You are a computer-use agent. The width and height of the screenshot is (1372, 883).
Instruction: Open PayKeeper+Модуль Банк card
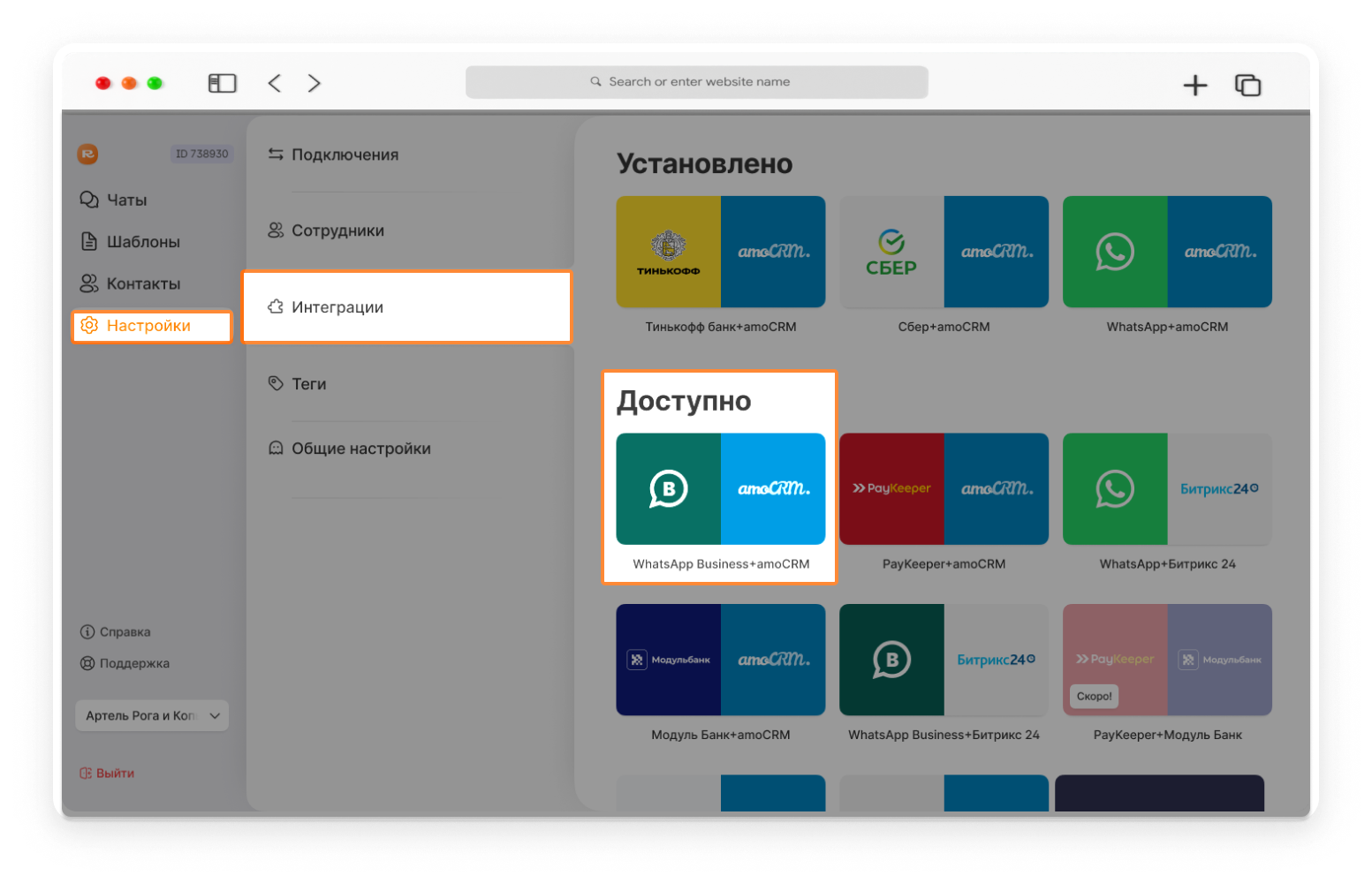click(1167, 660)
